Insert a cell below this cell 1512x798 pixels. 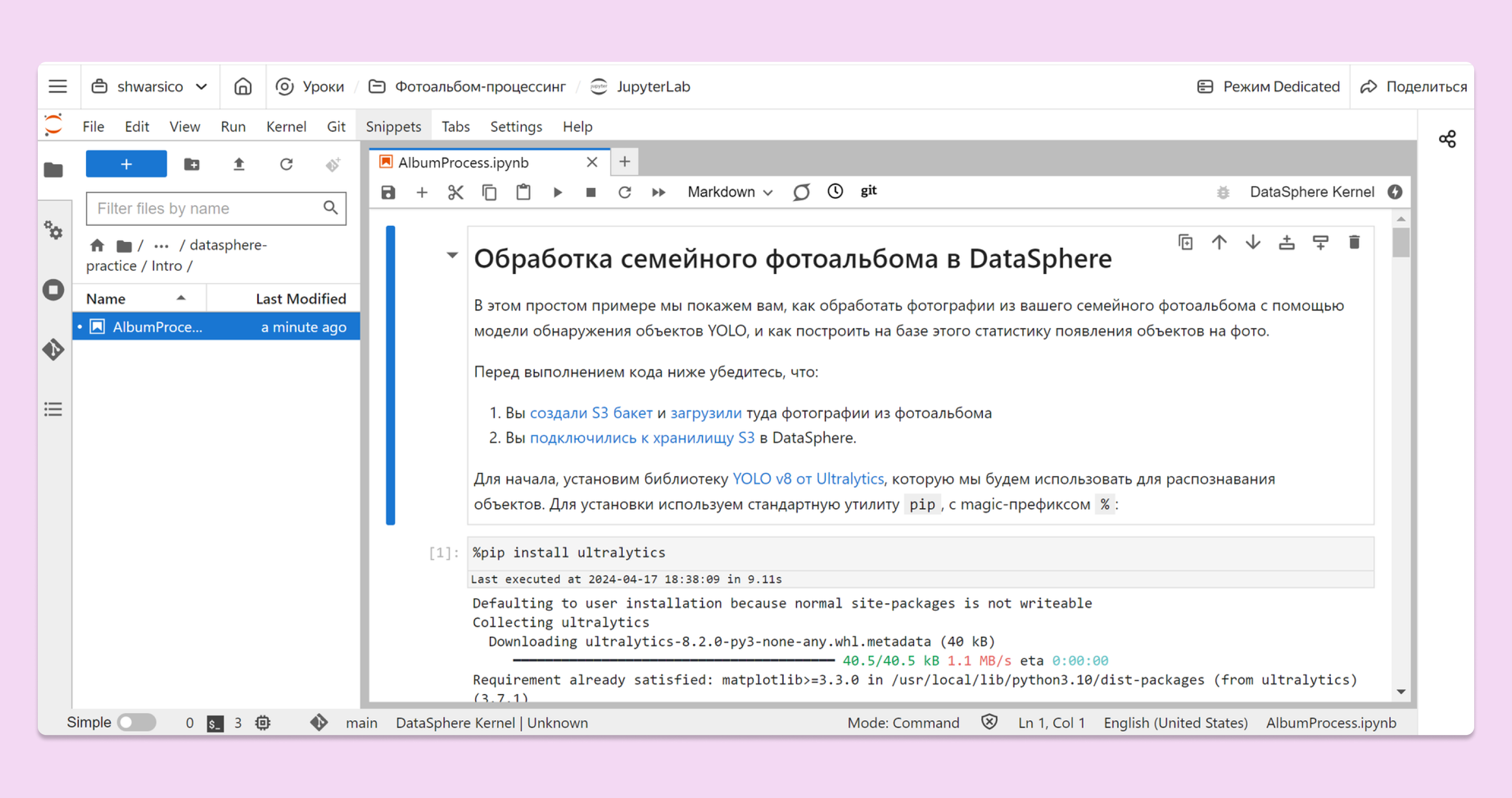point(1321,243)
